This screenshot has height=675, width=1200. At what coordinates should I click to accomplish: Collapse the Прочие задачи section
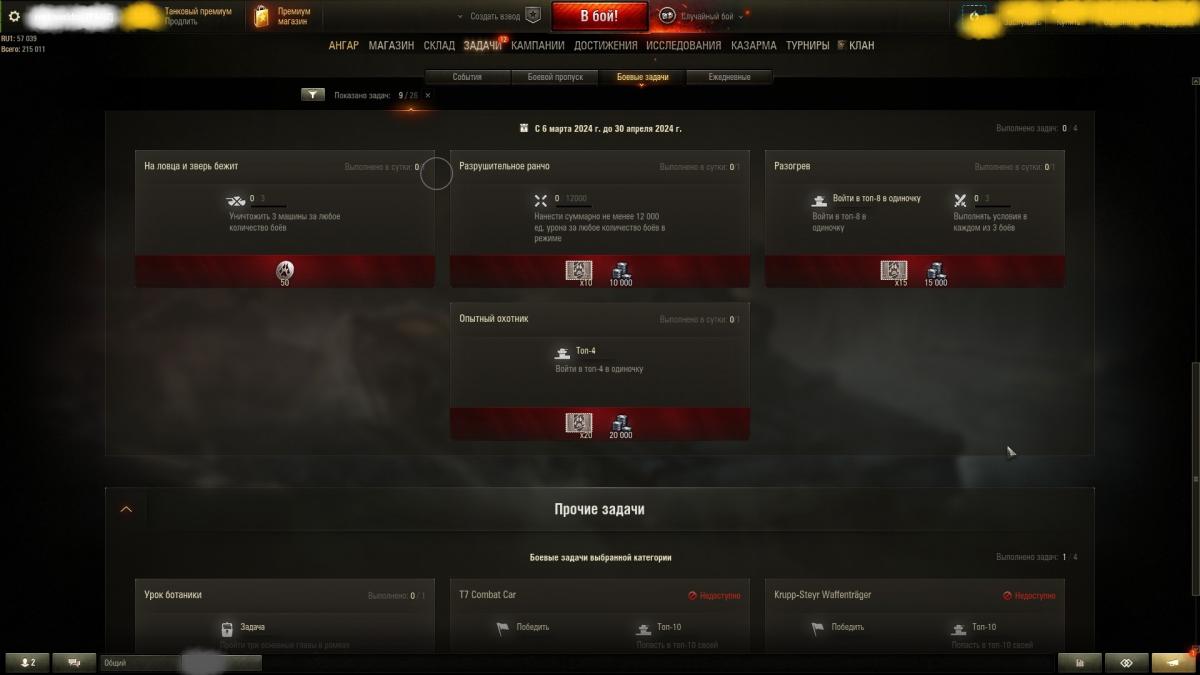(x=126, y=509)
